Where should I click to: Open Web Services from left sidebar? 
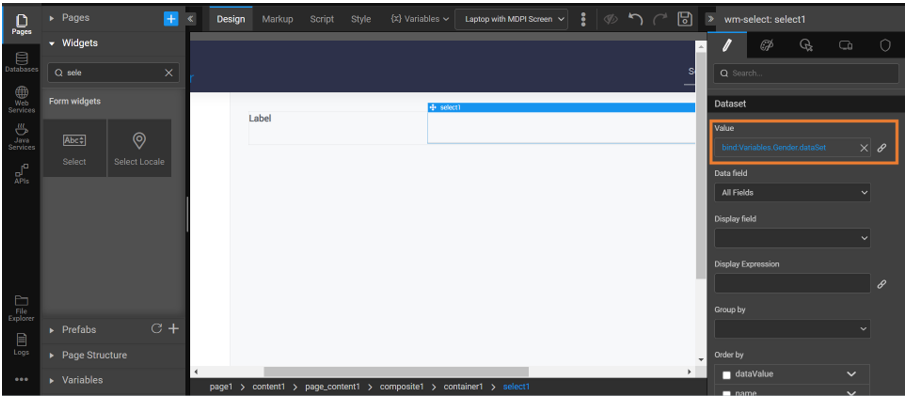(21, 98)
